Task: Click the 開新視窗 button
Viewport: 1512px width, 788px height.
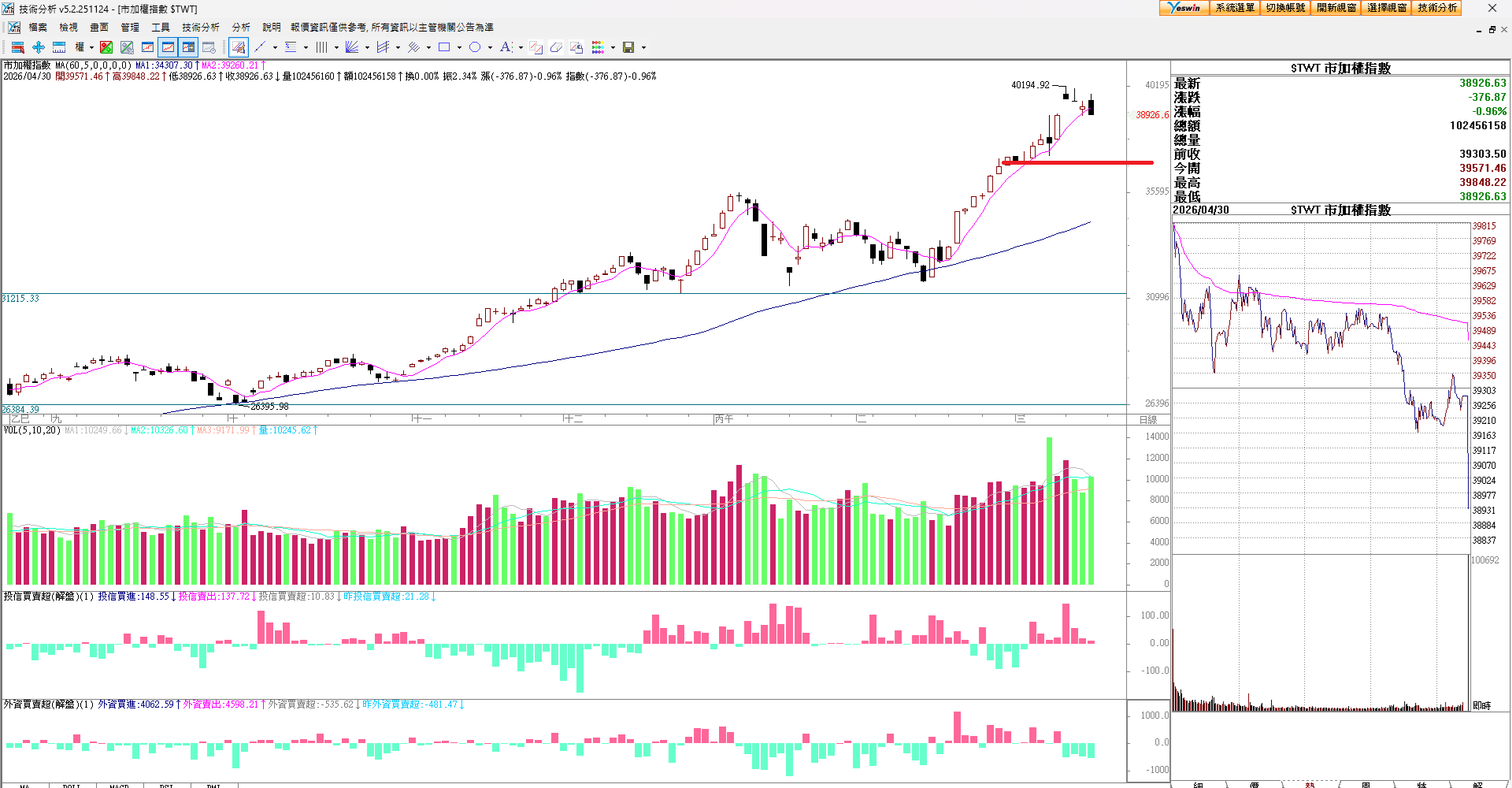Action: (x=1336, y=8)
